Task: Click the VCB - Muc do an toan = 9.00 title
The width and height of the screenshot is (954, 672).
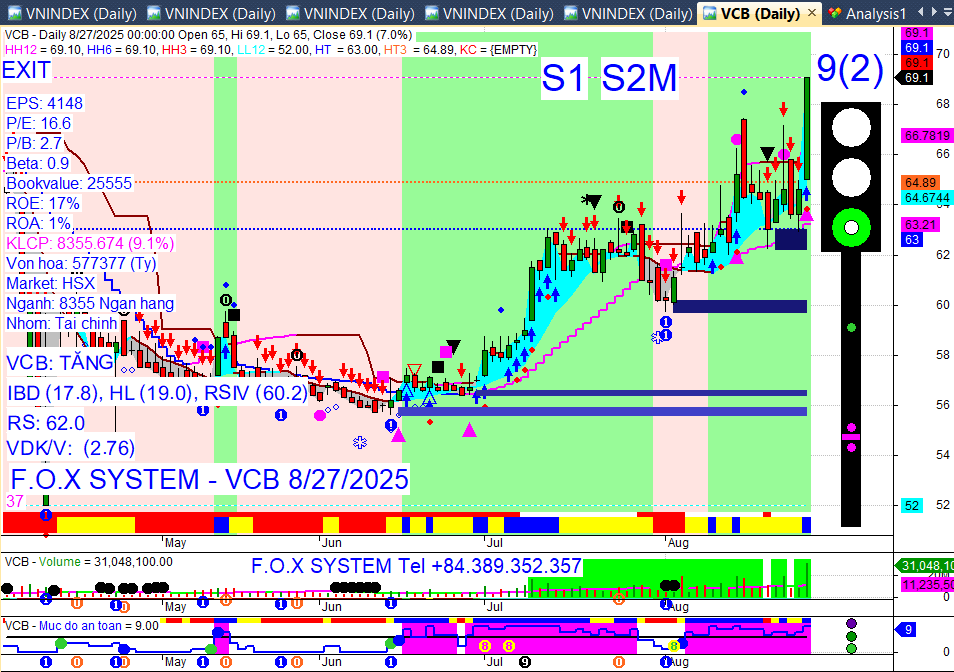Action: (x=82, y=626)
